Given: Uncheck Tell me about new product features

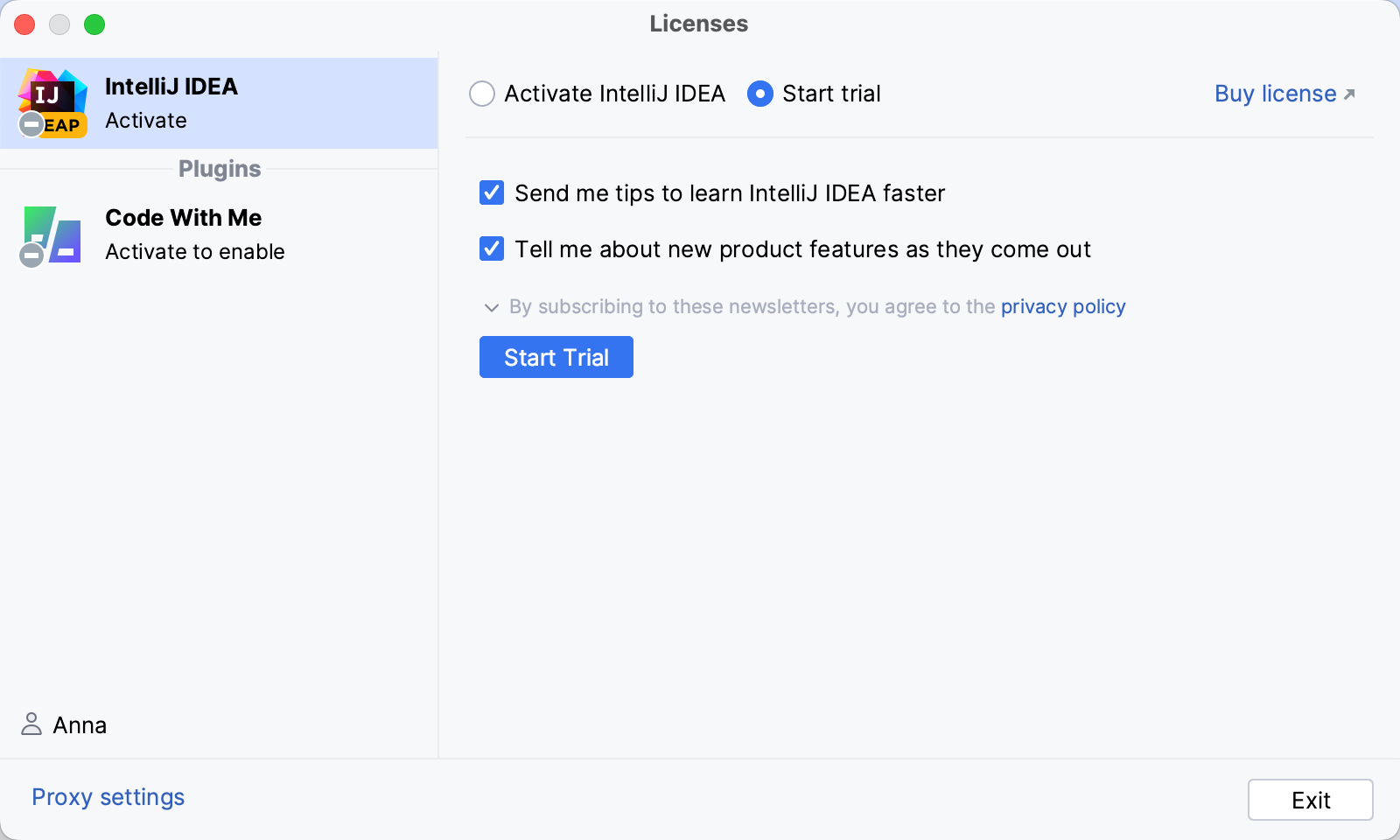Looking at the screenshot, I should (492, 248).
